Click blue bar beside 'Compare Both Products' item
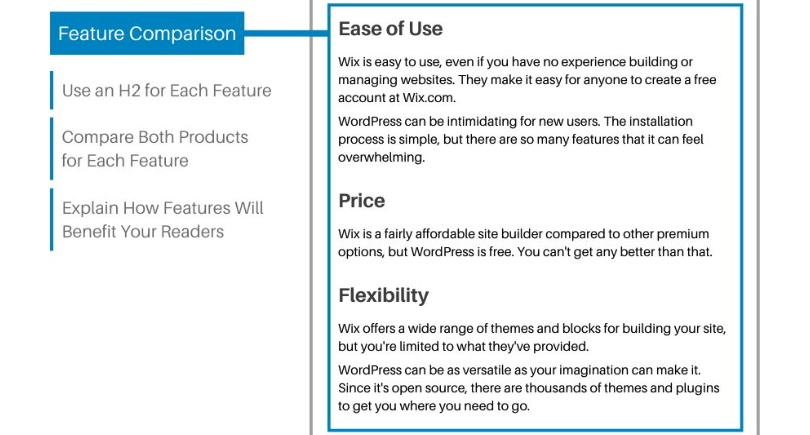The height and width of the screenshot is (435, 810). pos(52,149)
